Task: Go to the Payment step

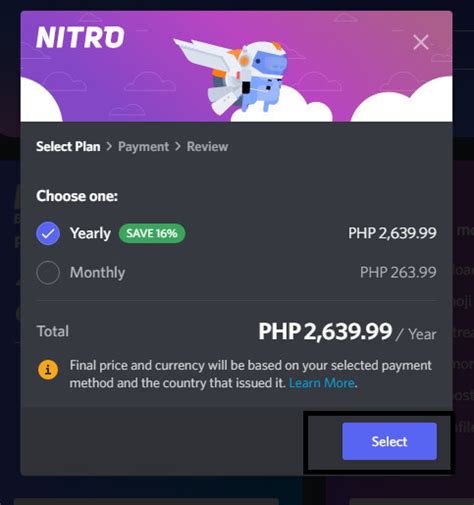Action: tap(143, 146)
